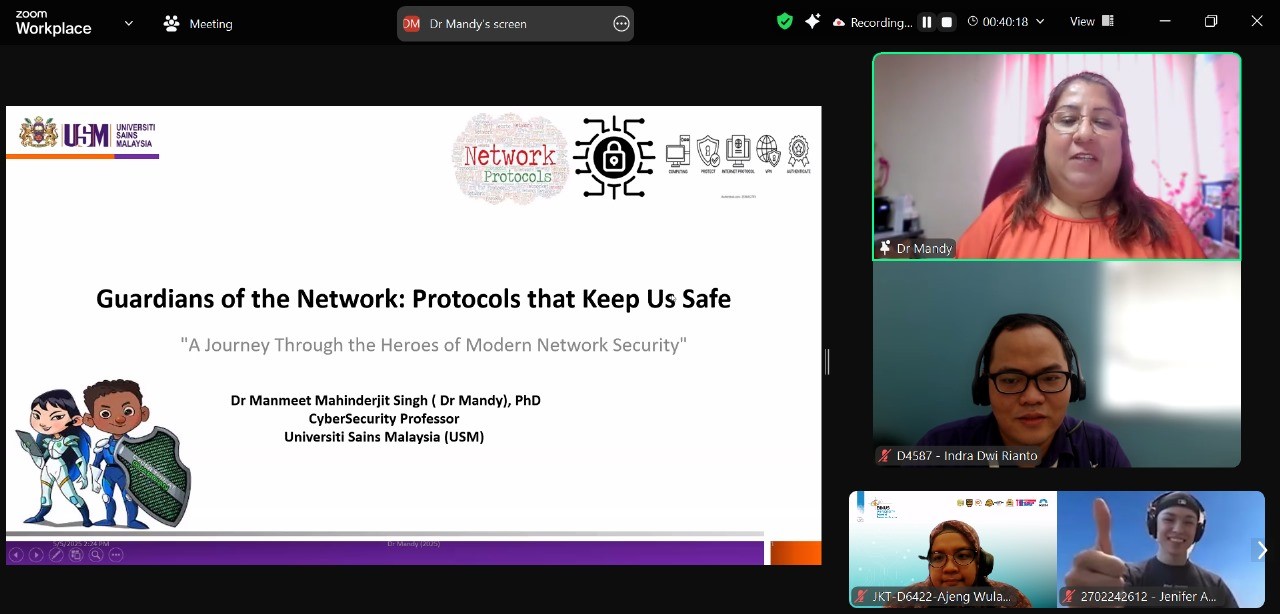Click the Dr Mandy name label

tap(924, 249)
